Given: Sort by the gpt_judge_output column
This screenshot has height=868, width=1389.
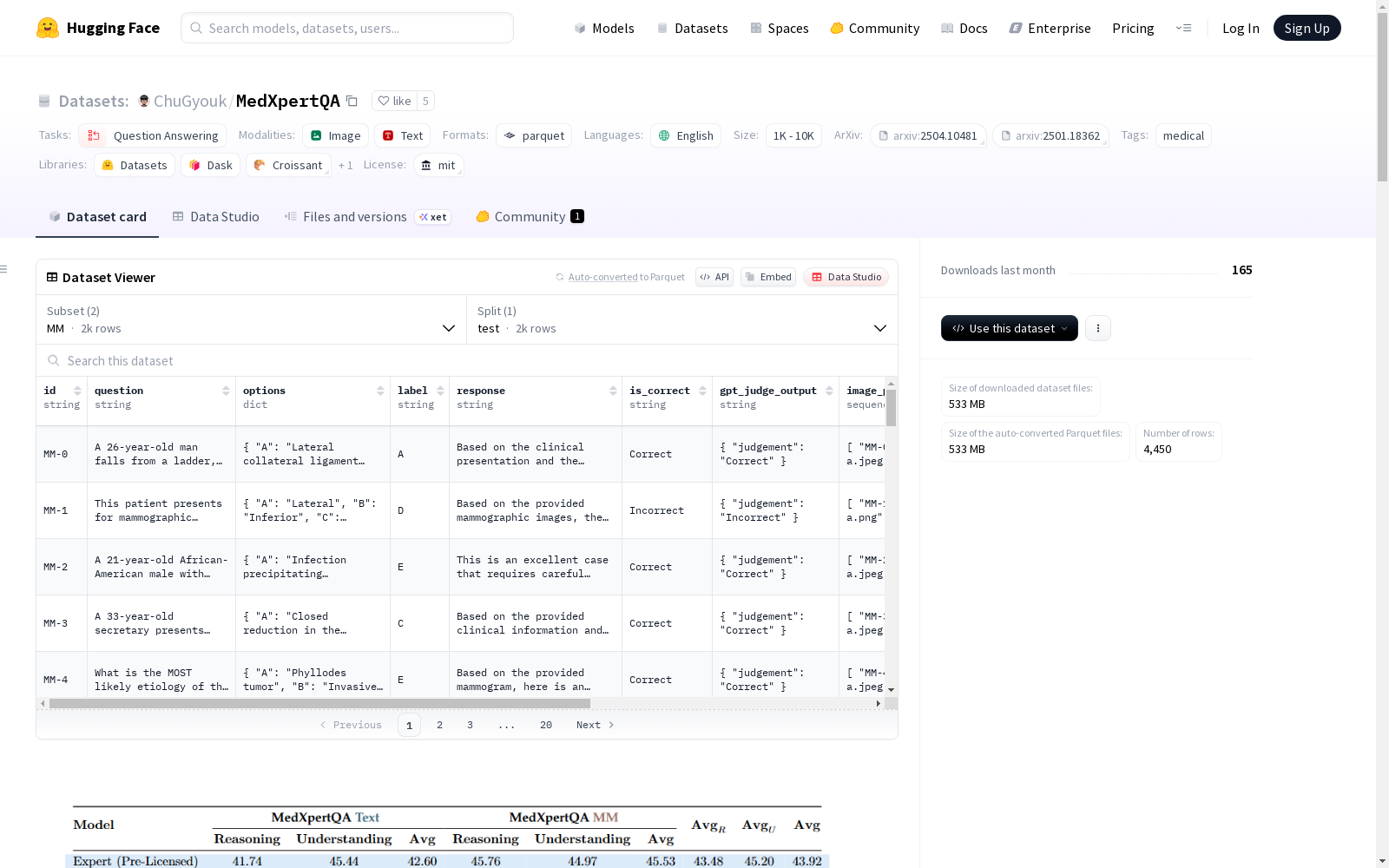Looking at the screenshot, I should coord(829,391).
